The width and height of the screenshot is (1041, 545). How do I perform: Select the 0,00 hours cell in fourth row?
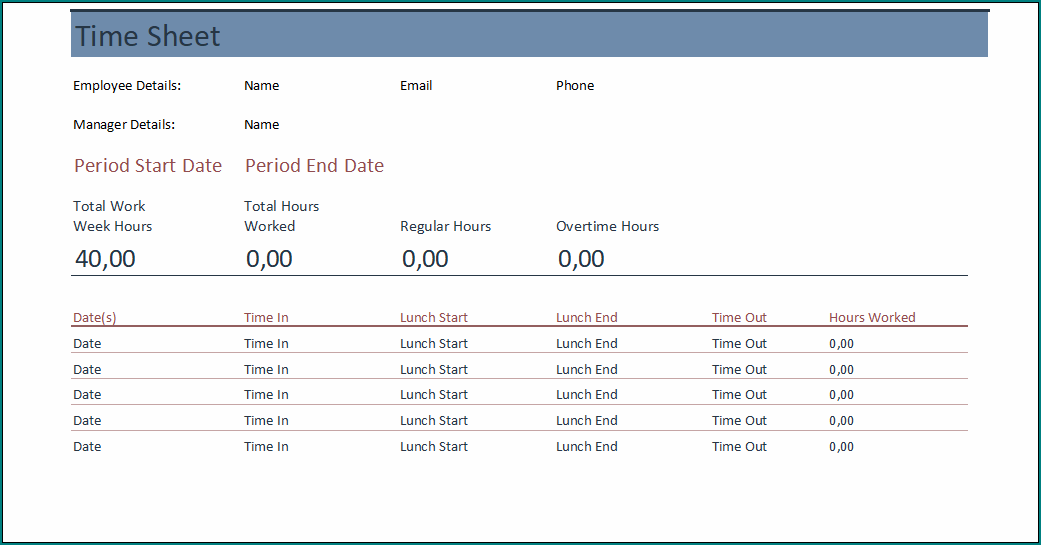(x=842, y=421)
